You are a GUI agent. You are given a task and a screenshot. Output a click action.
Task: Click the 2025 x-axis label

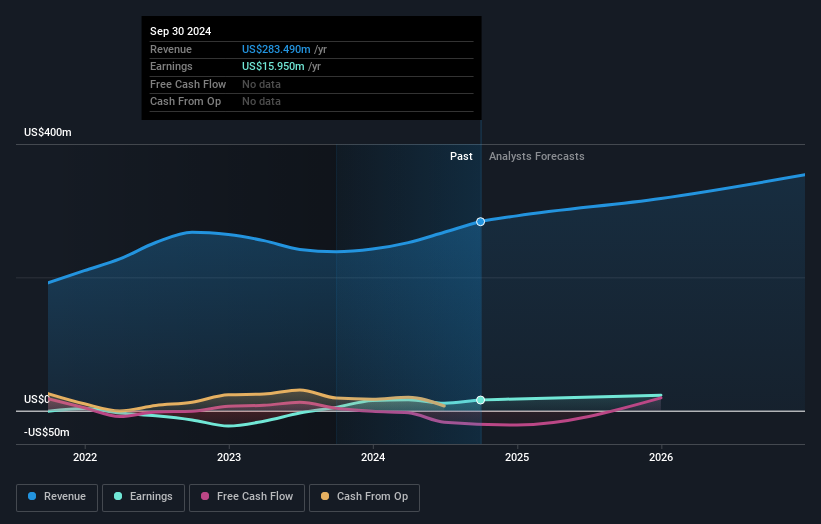[517, 458]
